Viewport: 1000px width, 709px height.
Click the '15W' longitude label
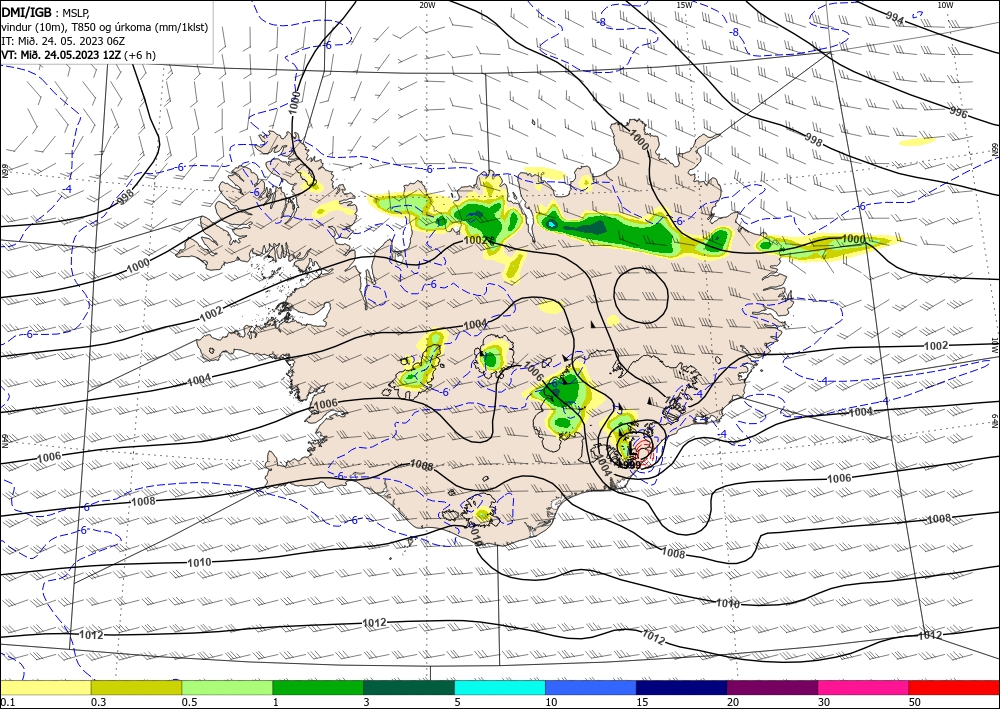pyautogui.click(x=684, y=5)
